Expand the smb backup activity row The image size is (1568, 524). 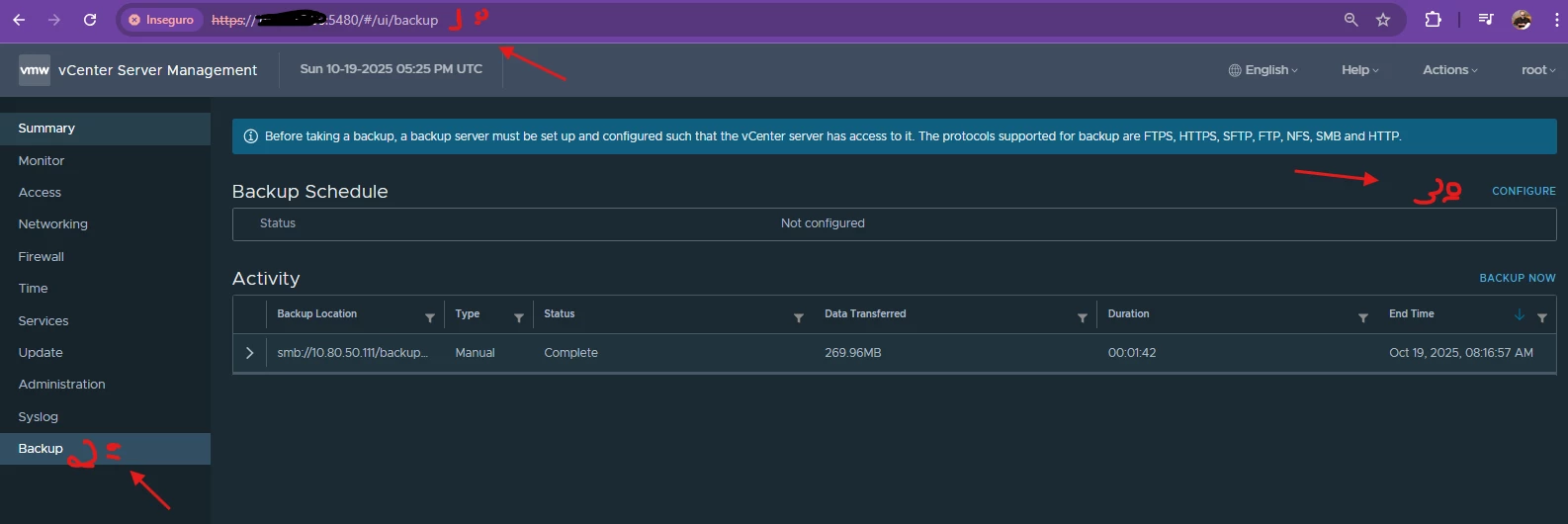249,353
